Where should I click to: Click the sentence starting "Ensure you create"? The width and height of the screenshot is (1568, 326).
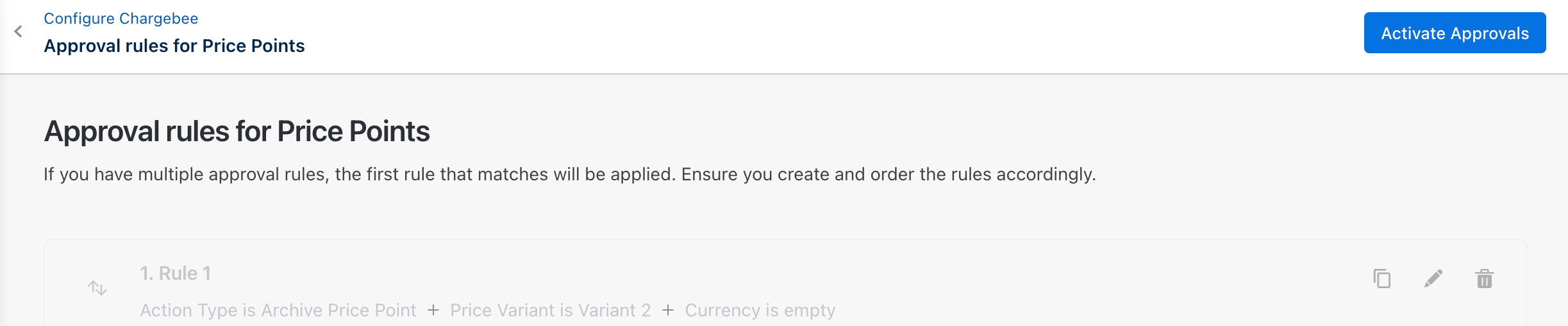[x=888, y=175]
